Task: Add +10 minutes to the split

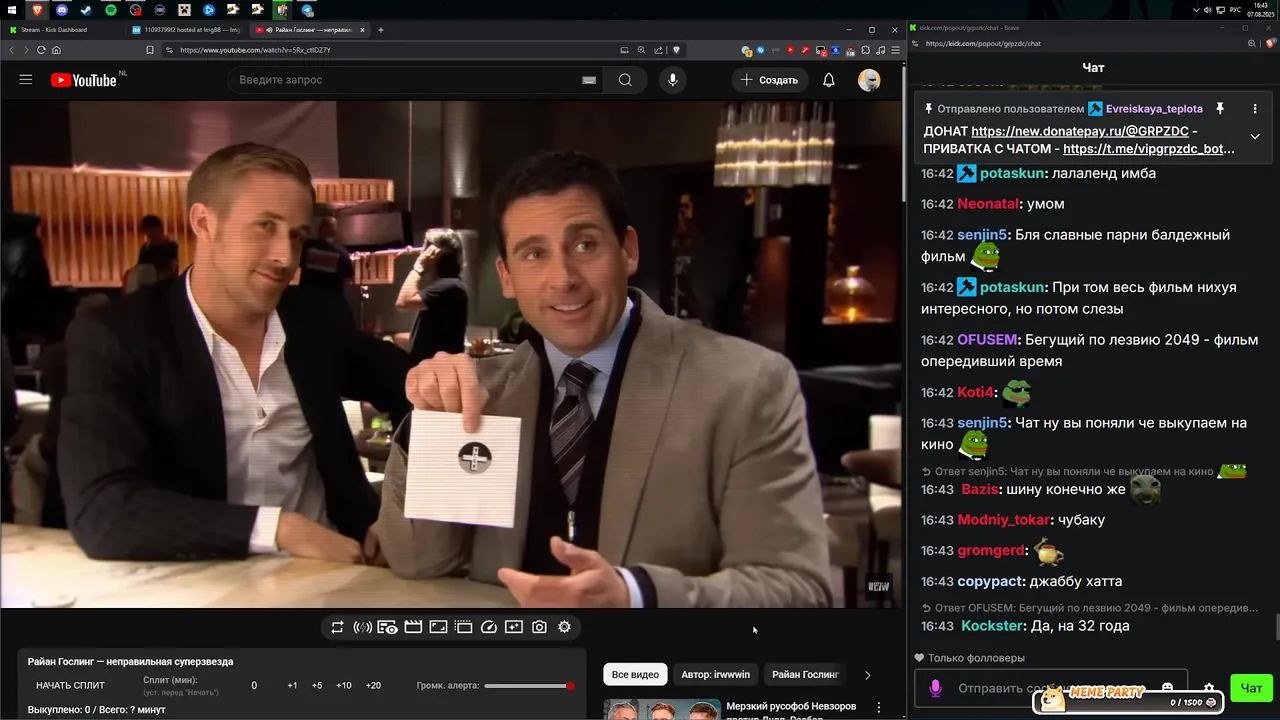Action: click(x=344, y=685)
